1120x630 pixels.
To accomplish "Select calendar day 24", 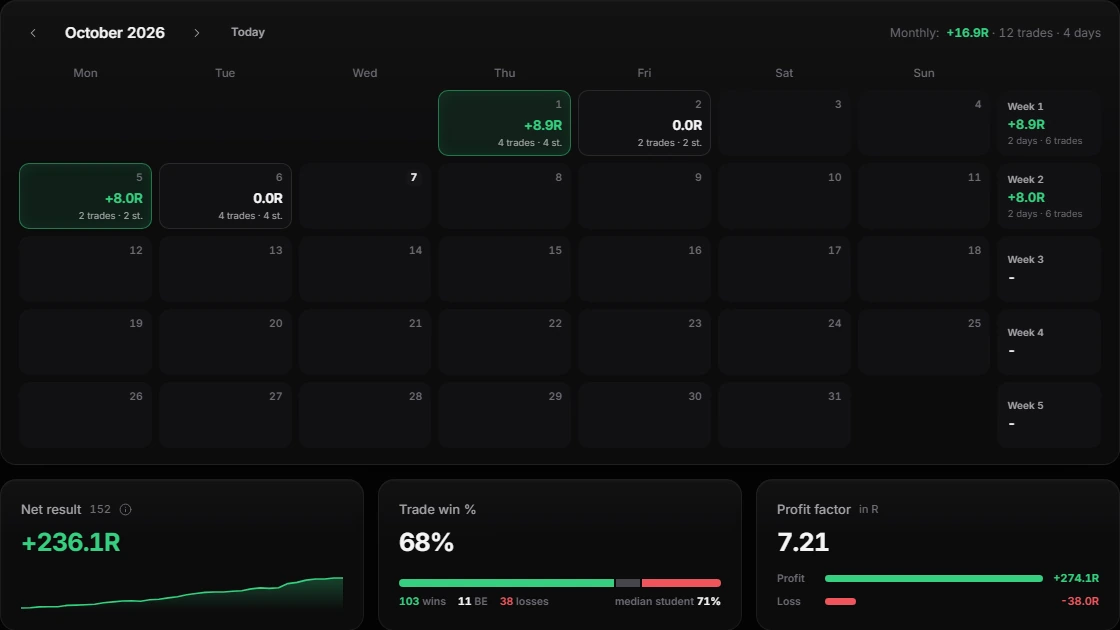I will click(784, 341).
